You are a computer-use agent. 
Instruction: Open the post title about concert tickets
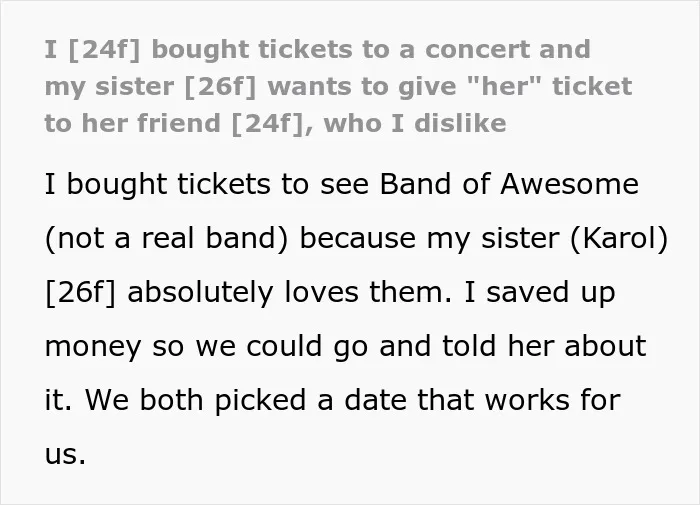tap(338, 86)
